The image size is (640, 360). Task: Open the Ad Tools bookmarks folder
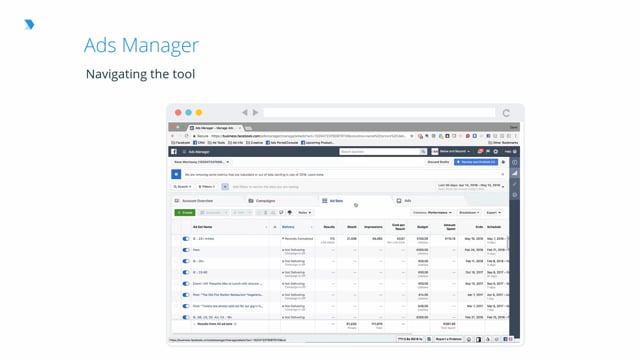[216, 143]
